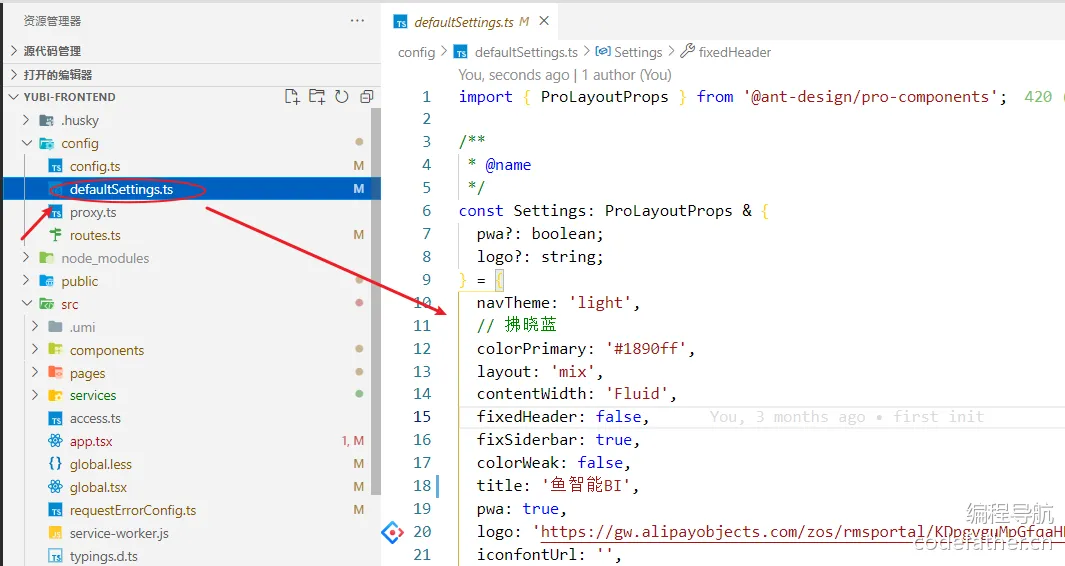Image resolution: width=1065 pixels, height=566 pixels.
Task: Click the @name JSDoc tag
Action: [508, 165]
